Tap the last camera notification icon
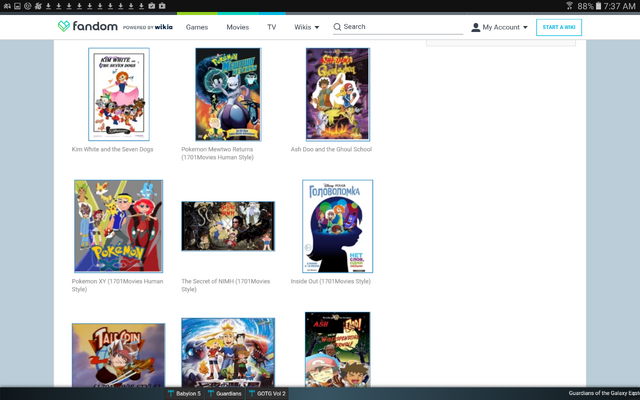The width and height of the screenshot is (640, 400). (162, 6)
